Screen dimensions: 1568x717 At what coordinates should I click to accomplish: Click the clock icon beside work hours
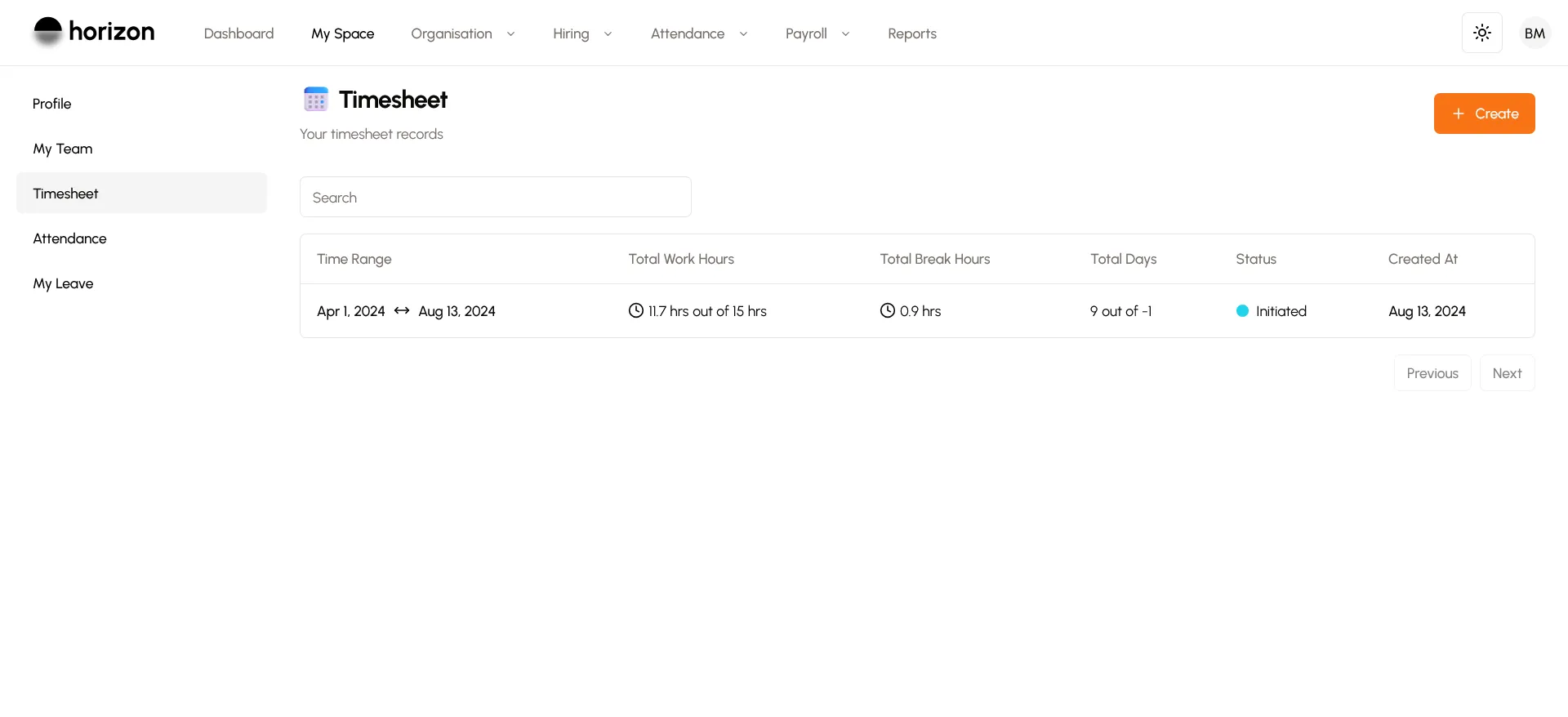(636, 311)
